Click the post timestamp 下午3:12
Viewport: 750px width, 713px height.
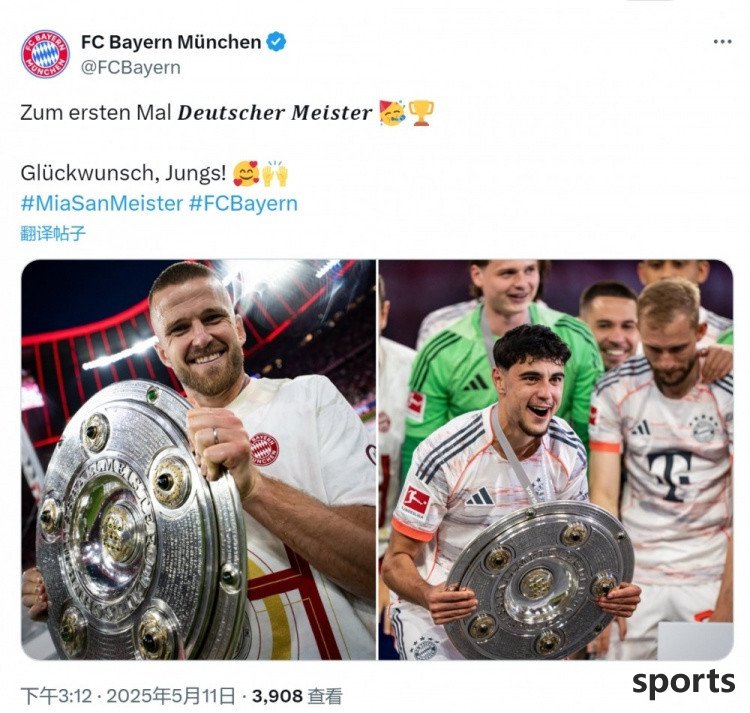point(56,696)
